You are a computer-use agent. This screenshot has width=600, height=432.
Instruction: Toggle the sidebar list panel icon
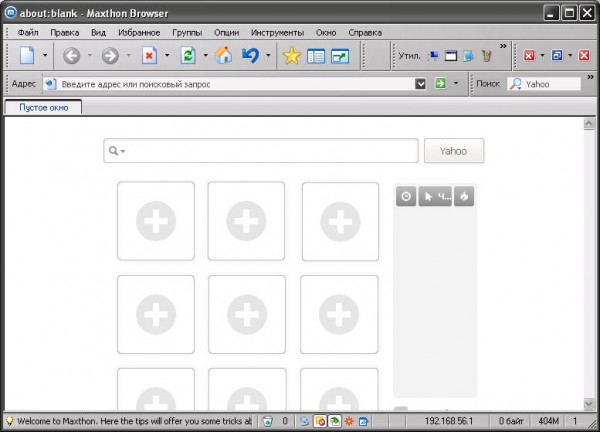(316, 56)
